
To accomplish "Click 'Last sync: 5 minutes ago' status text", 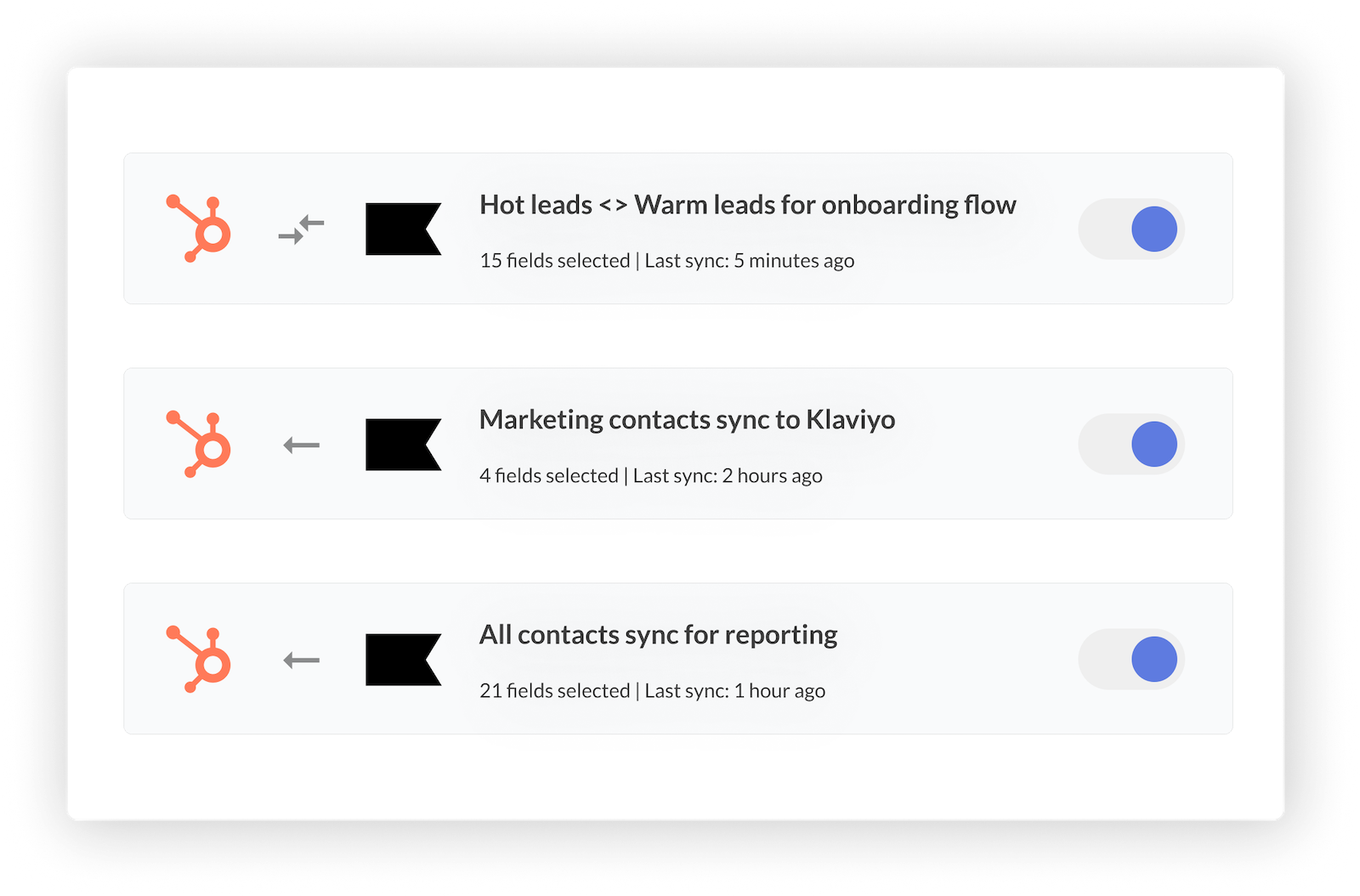I will (749, 261).
